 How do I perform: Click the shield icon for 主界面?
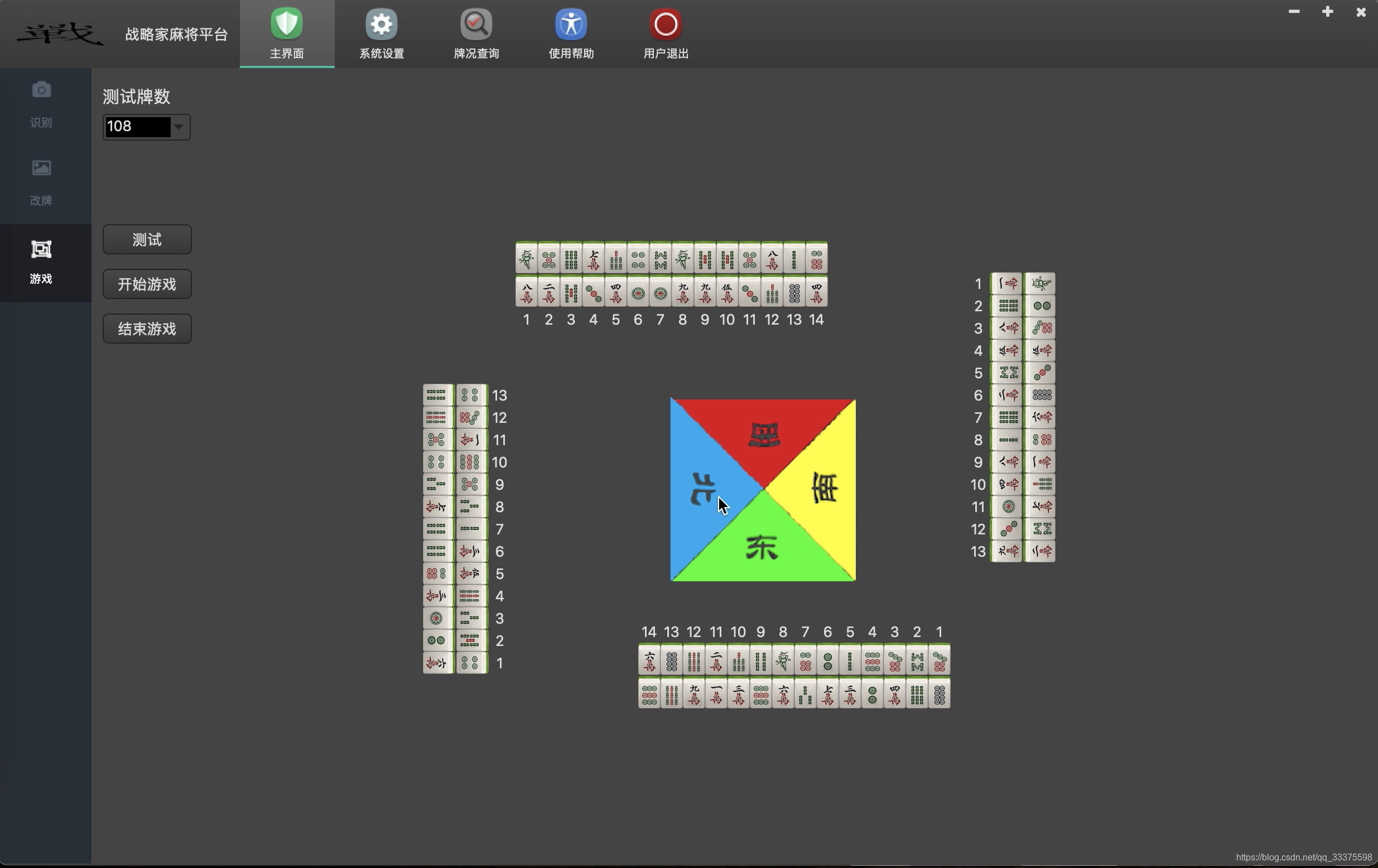[x=287, y=24]
